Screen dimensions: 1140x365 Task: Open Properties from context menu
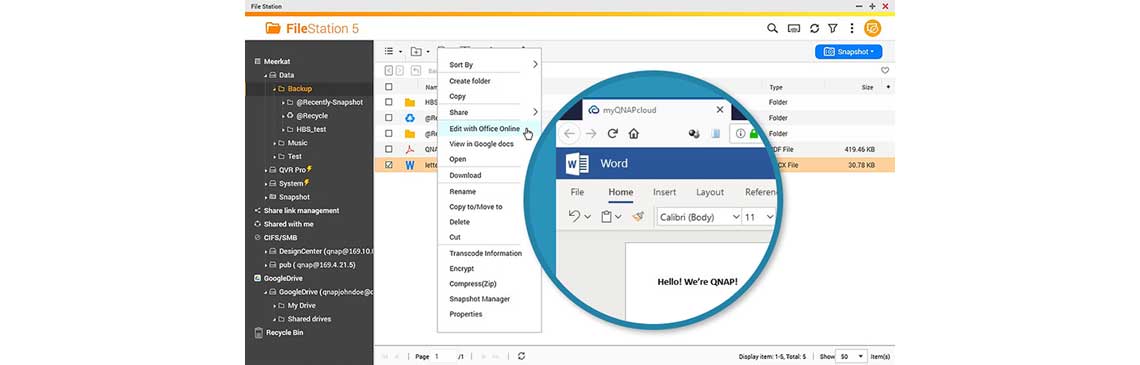[465, 314]
